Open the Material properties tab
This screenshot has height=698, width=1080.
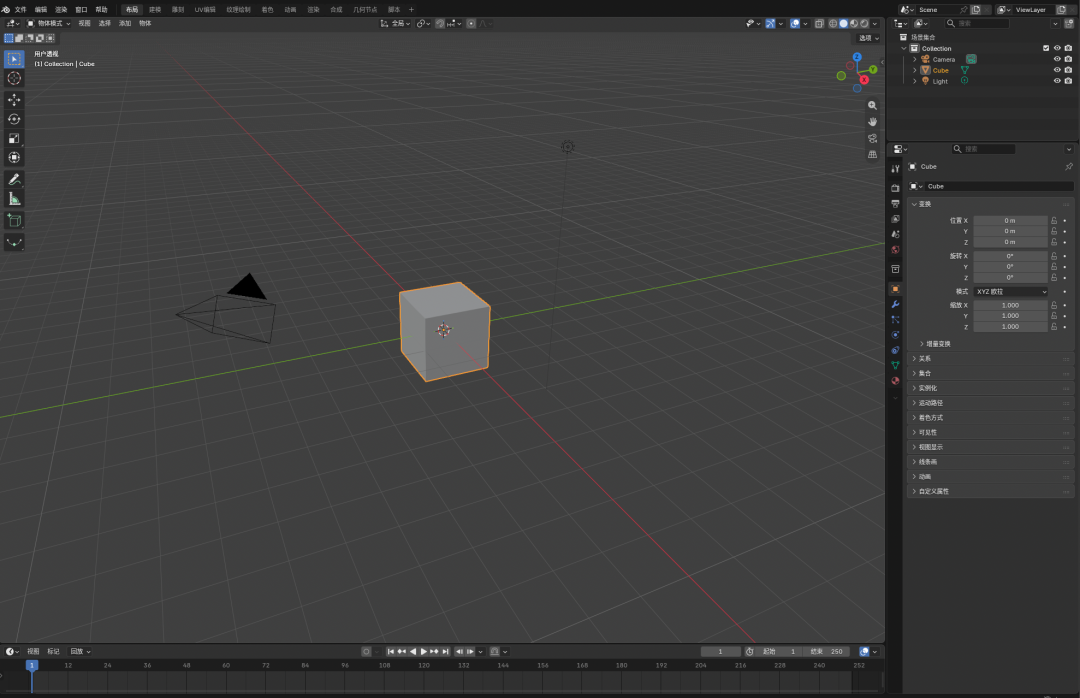point(895,380)
